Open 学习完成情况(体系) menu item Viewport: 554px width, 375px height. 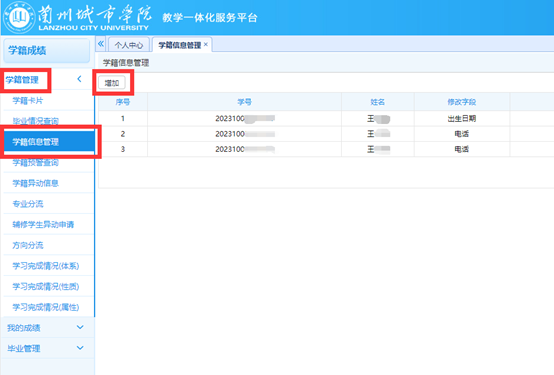point(48,266)
